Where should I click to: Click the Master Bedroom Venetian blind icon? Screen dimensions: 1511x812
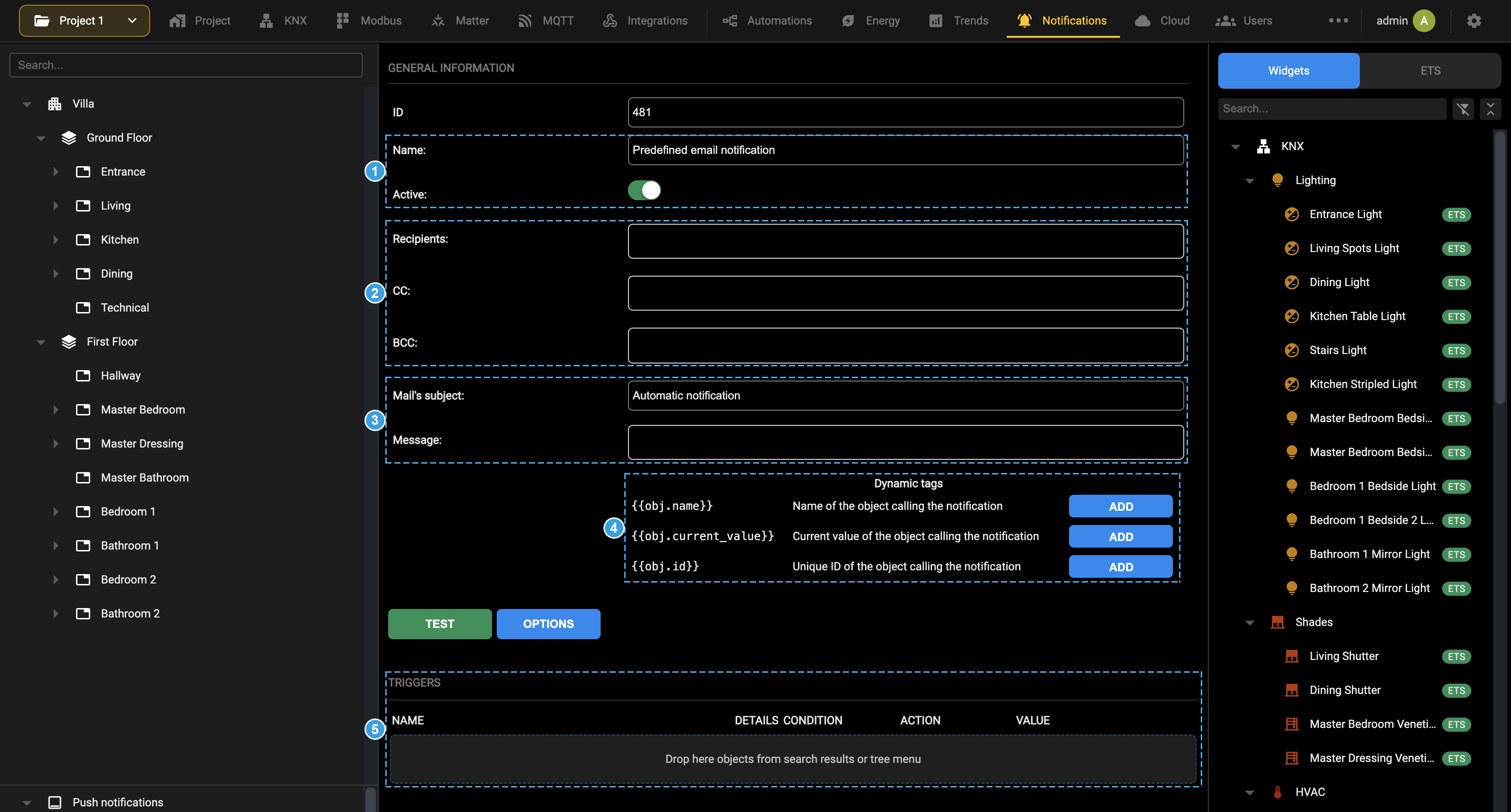1291,725
